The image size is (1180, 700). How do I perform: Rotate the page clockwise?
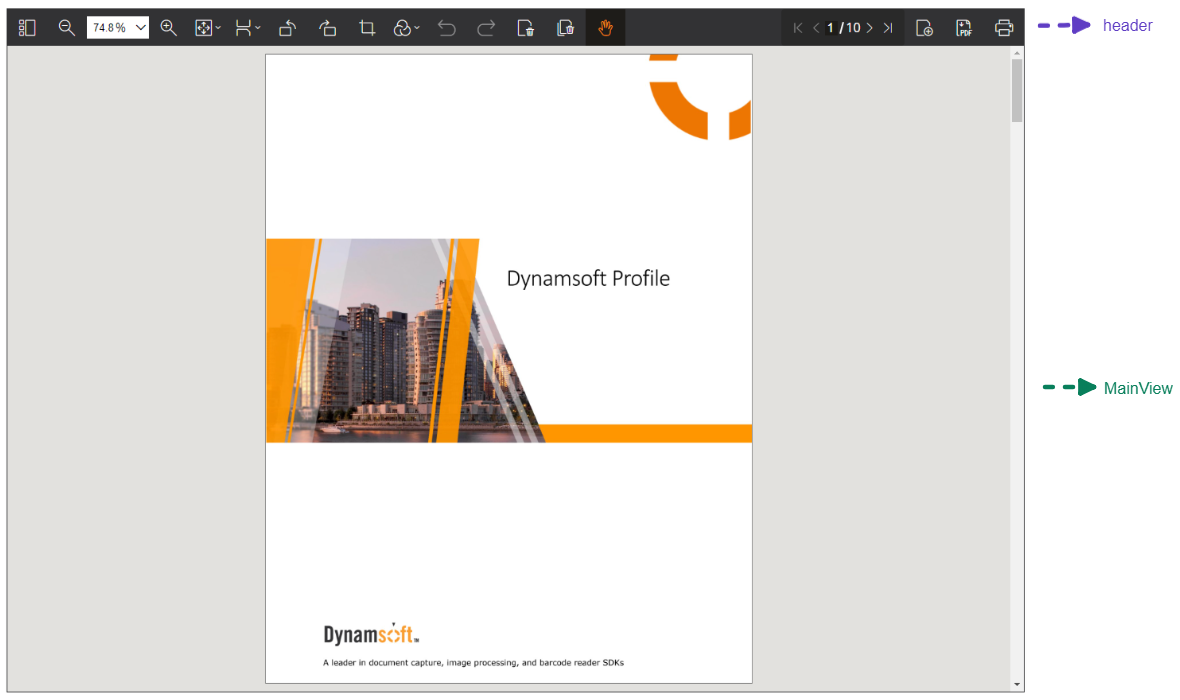pos(327,28)
